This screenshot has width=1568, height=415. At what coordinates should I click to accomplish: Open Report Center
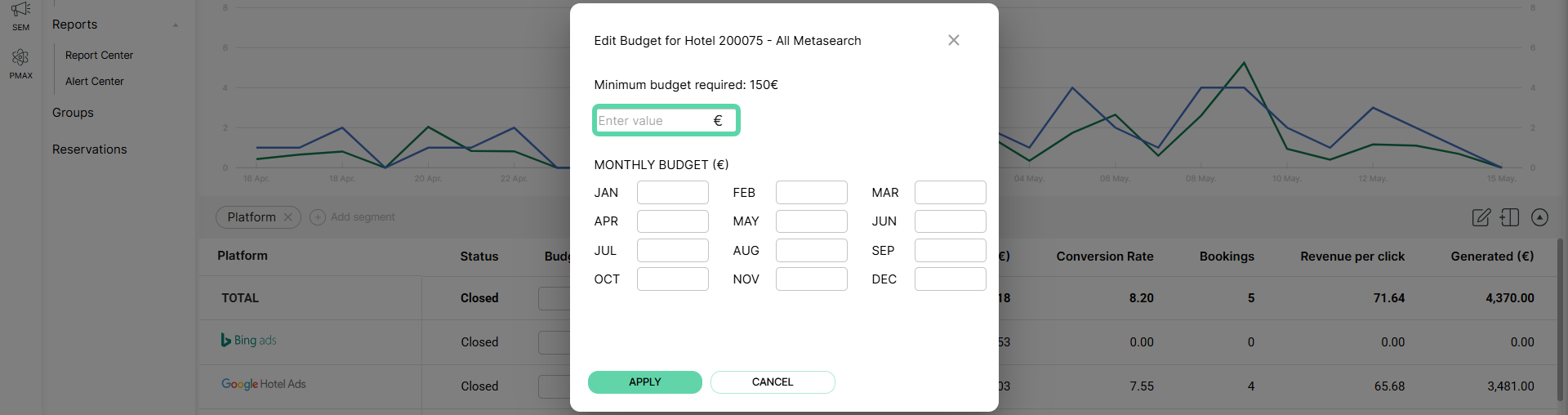99,55
